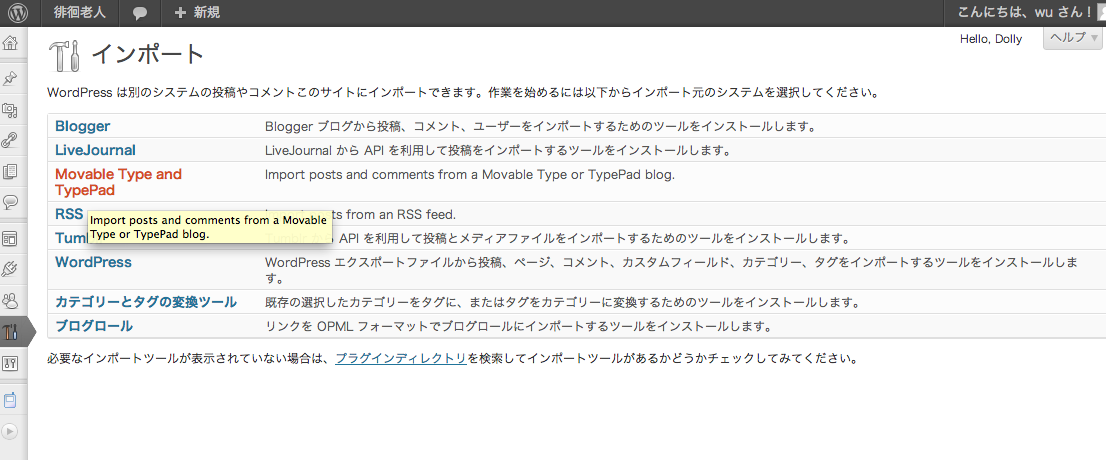
Task: Click the intro sentence starting 'WordPress は別のシステム'
Action: tap(463, 92)
